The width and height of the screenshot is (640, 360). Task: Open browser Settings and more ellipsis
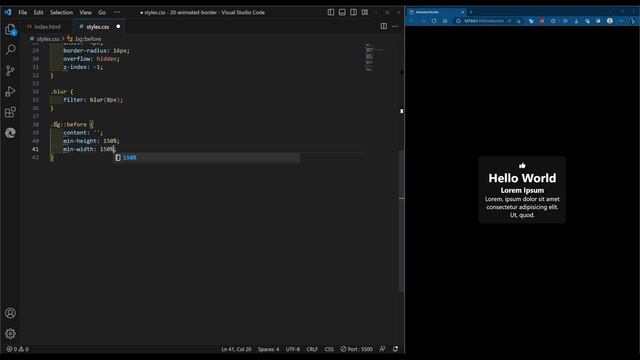click(x=621, y=21)
